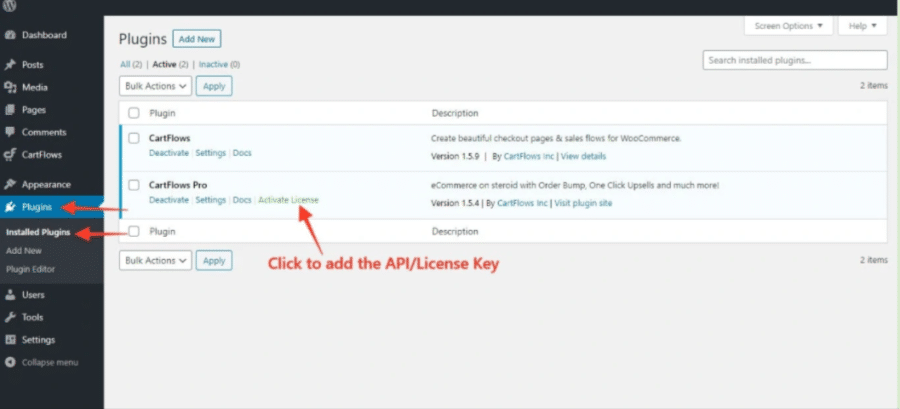
Task: Go to Users menu
Action: [x=33, y=295]
